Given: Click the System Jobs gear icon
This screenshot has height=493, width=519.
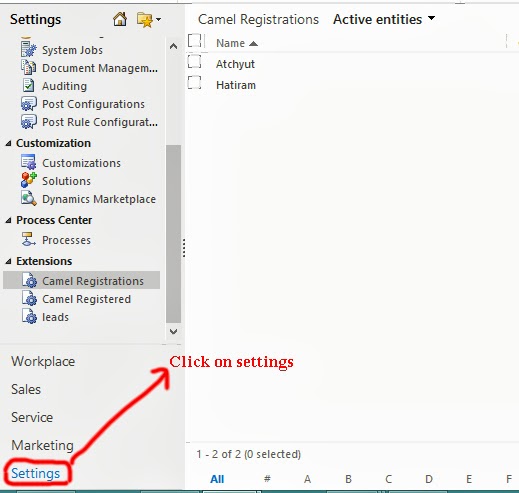Looking at the screenshot, I should [x=29, y=49].
